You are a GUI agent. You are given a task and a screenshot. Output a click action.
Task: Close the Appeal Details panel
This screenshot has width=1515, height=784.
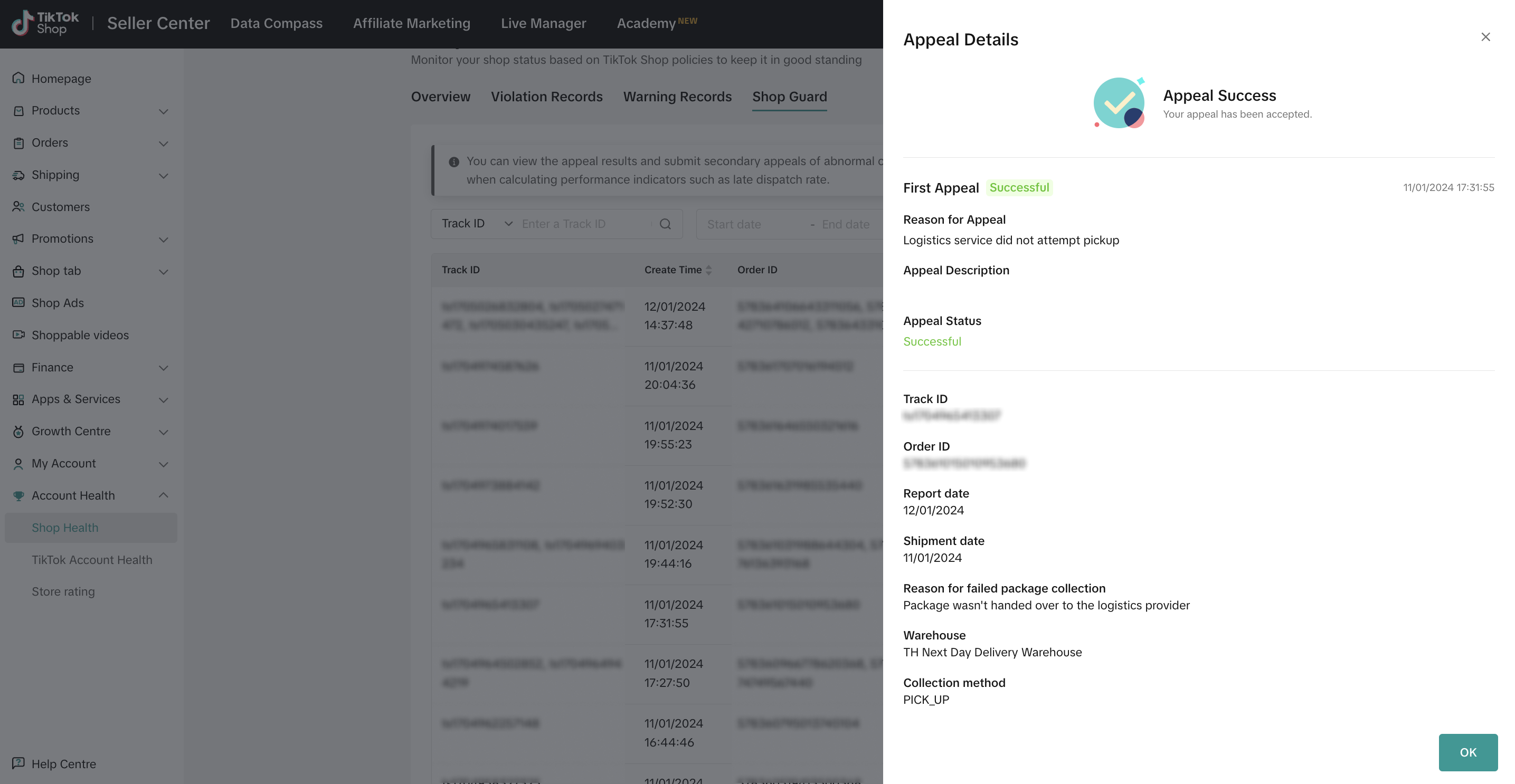pyautogui.click(x=1485, y=37)
